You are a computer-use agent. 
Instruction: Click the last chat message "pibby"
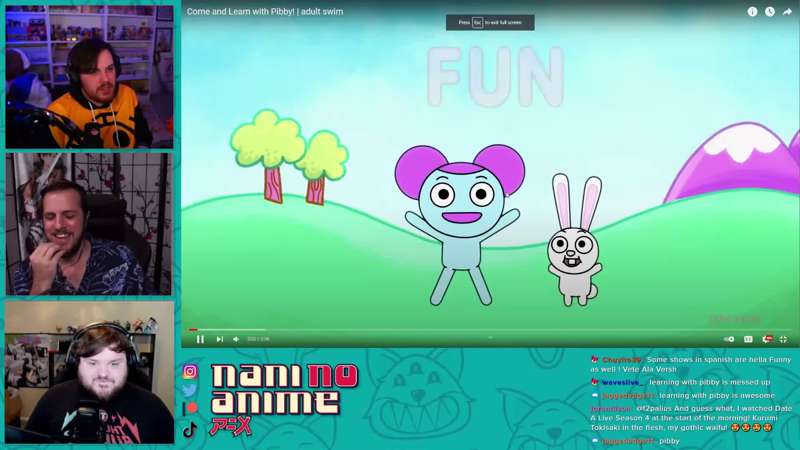coord(669,441)
